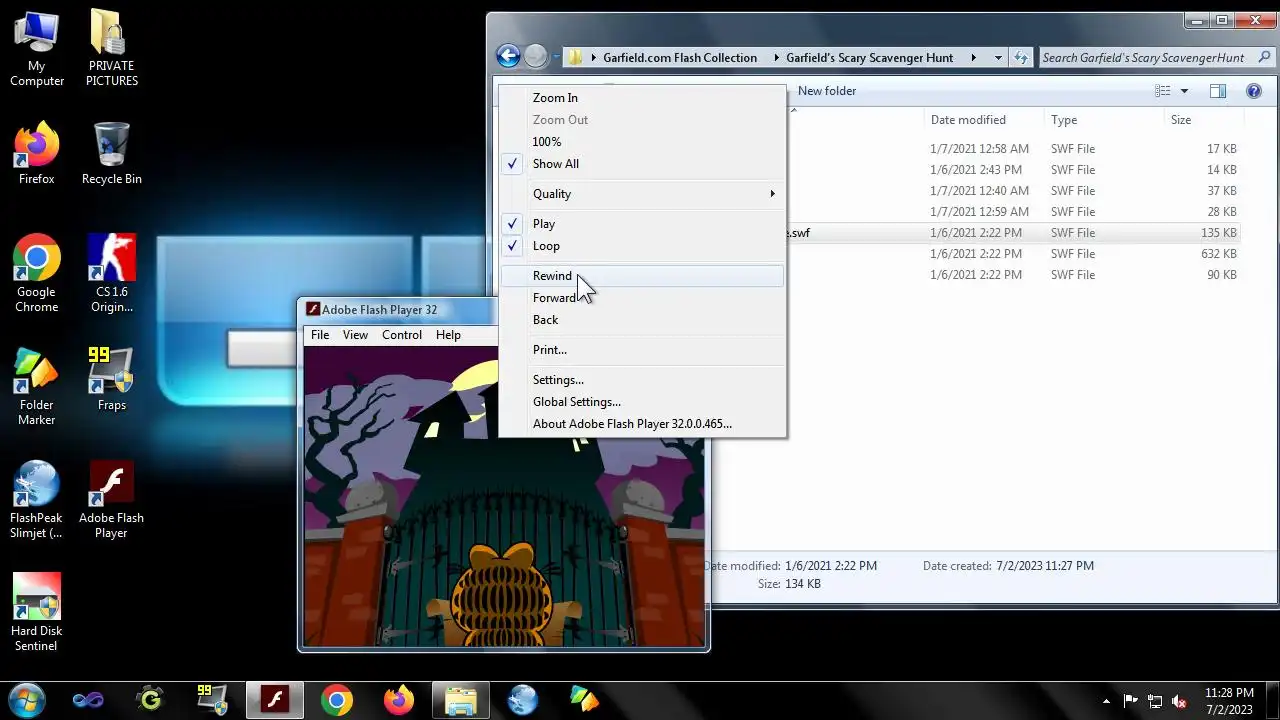Open the address bar history dropdown arrow
Screen dimensions: 1280x720
(x=998, y=57)
